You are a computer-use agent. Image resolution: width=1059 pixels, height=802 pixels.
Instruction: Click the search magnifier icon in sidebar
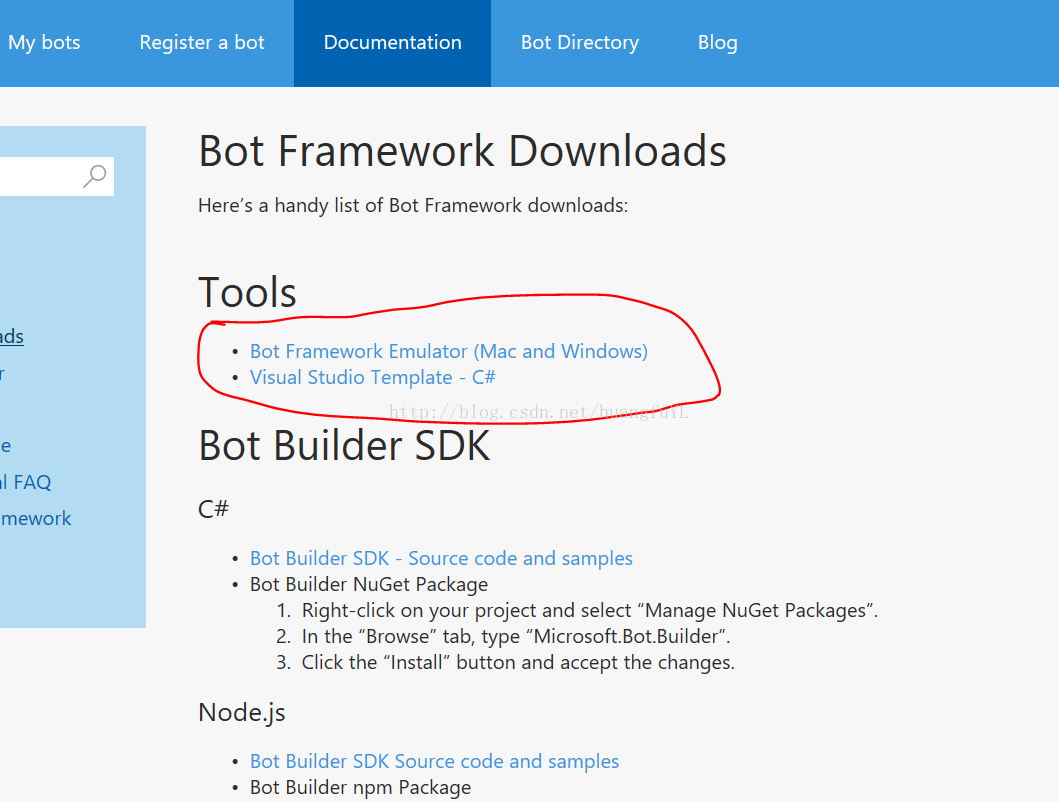pyautogui.click(x=95, y=176)
